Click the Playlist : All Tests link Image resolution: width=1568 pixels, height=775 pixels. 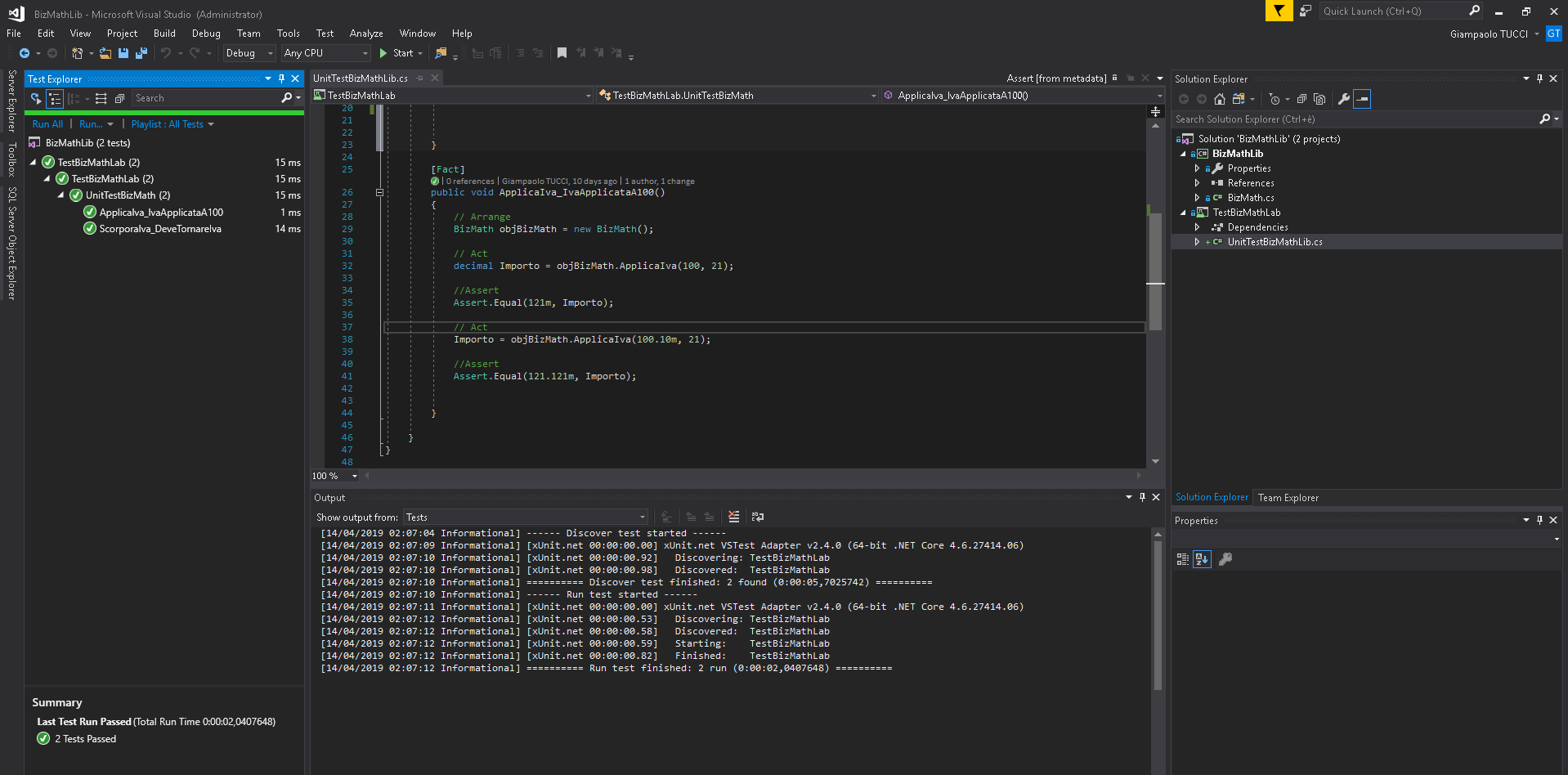coord(168,124)
